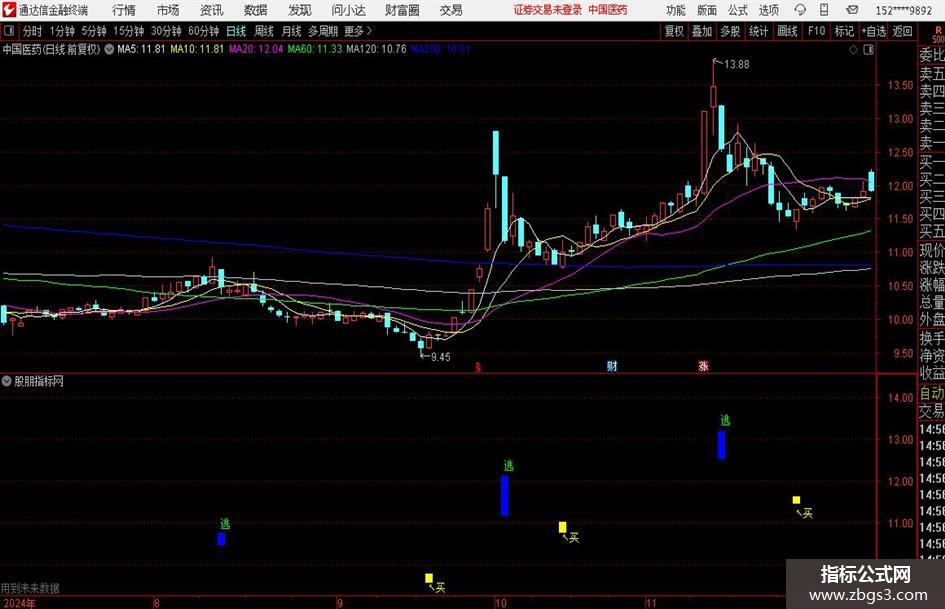
Task: Open the 市场 menu
Action: (x=168, y=10)
